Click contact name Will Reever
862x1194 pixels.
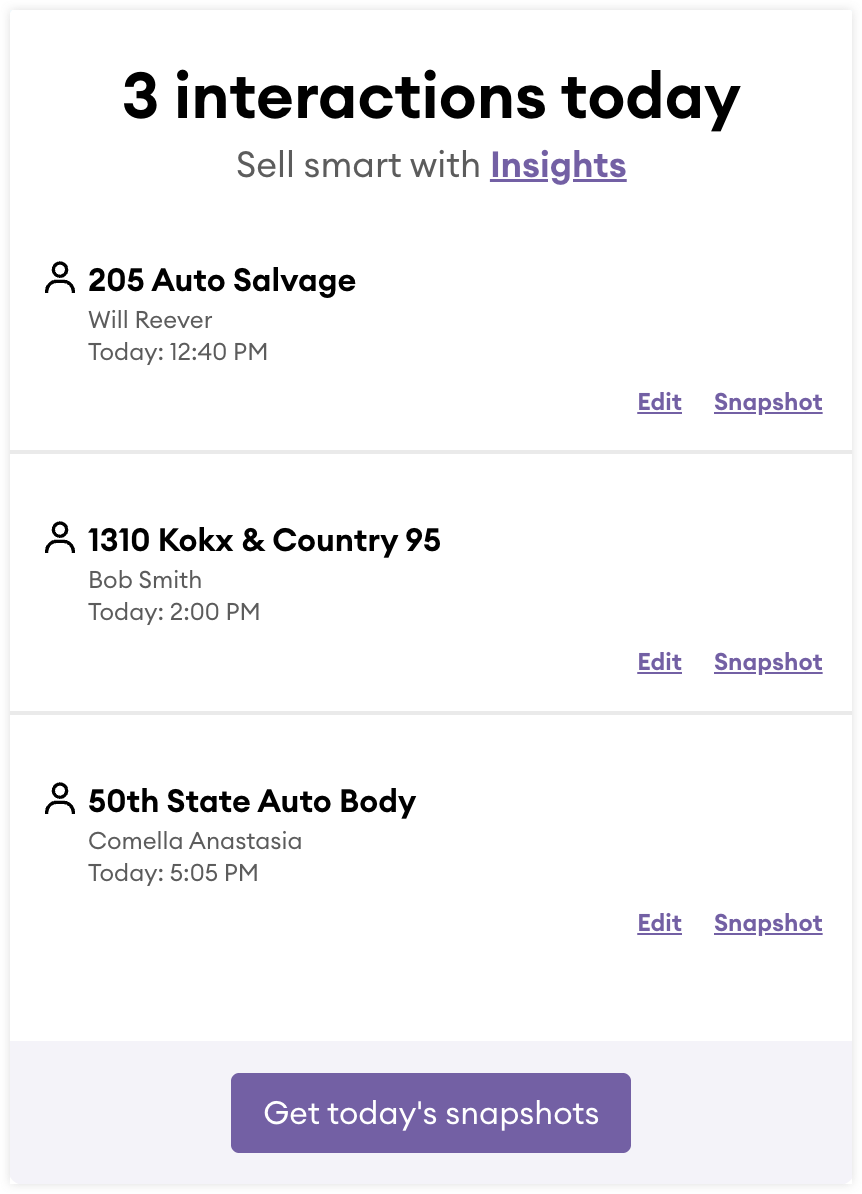coord(150,320)
